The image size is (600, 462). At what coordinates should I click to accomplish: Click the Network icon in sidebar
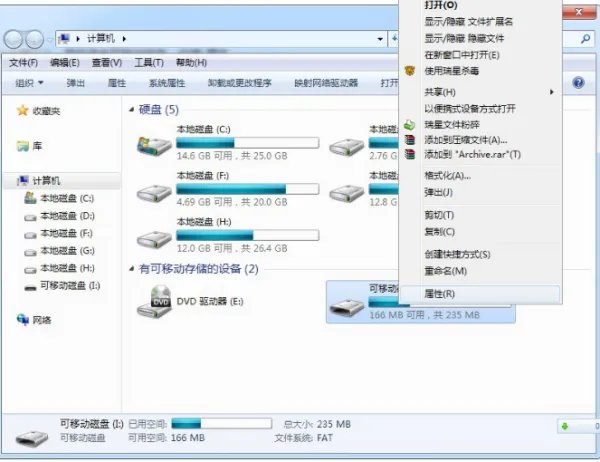pyautogui.click(x=23, y=320)
